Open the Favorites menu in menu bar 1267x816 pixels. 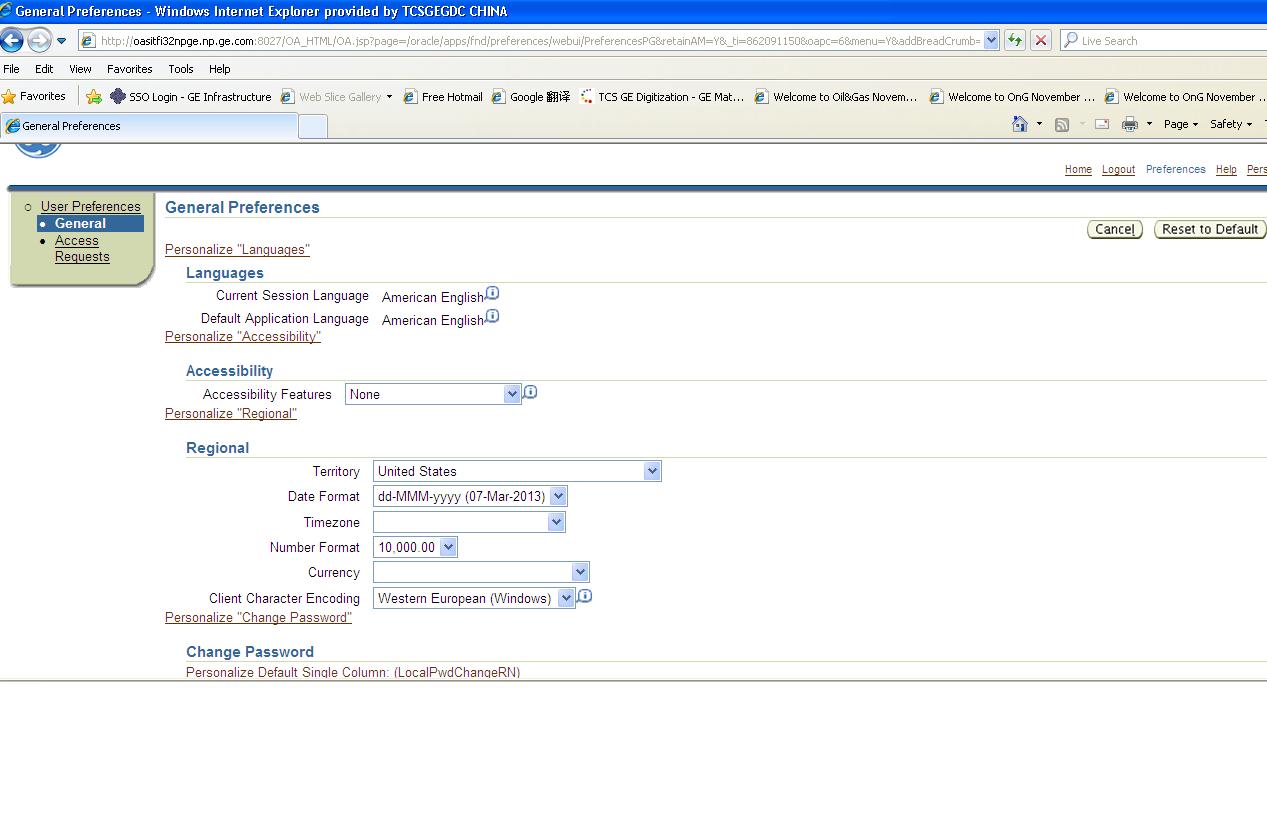(130, 69)
